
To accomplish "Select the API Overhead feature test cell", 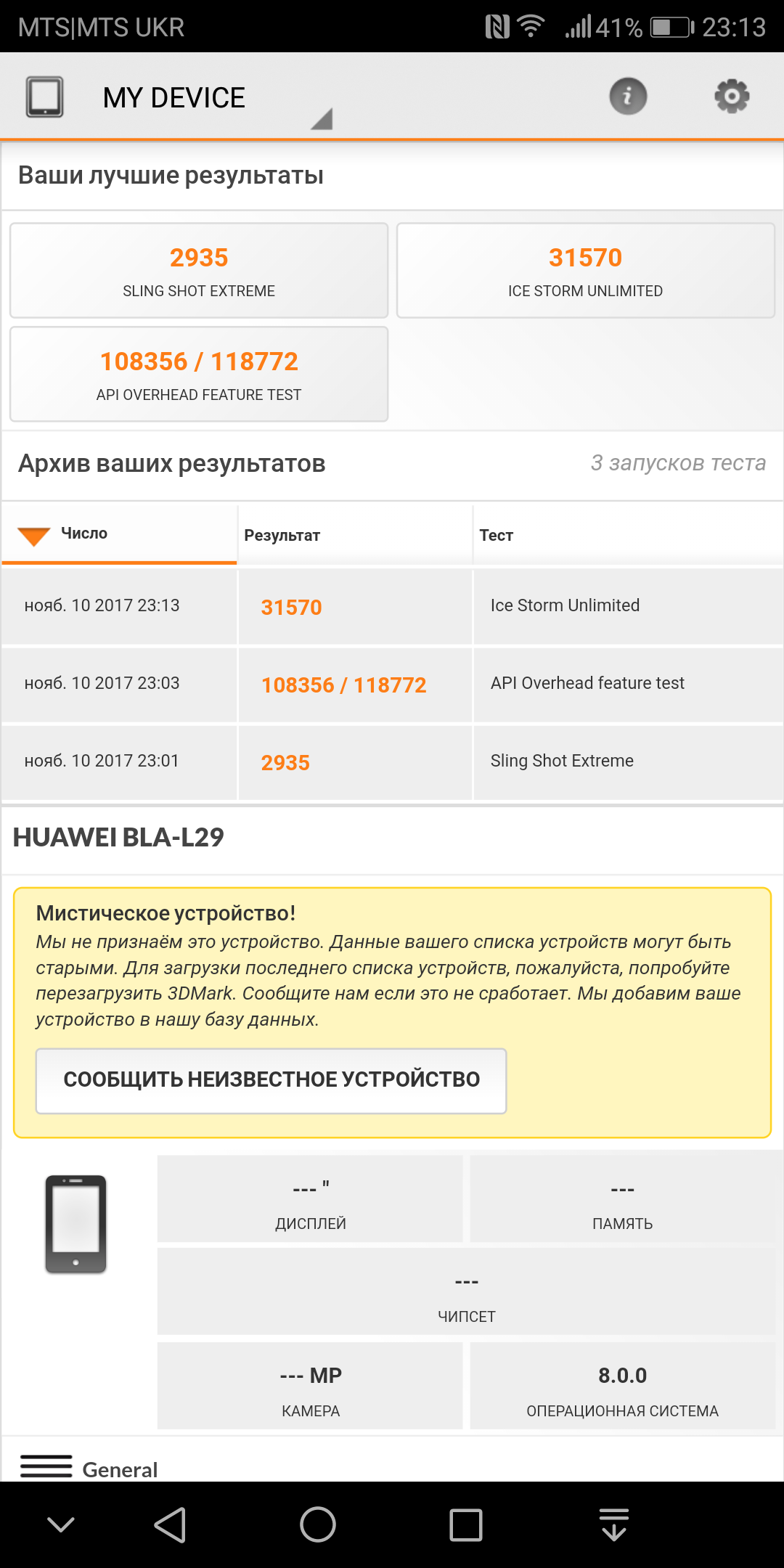I will coord(628,684).
